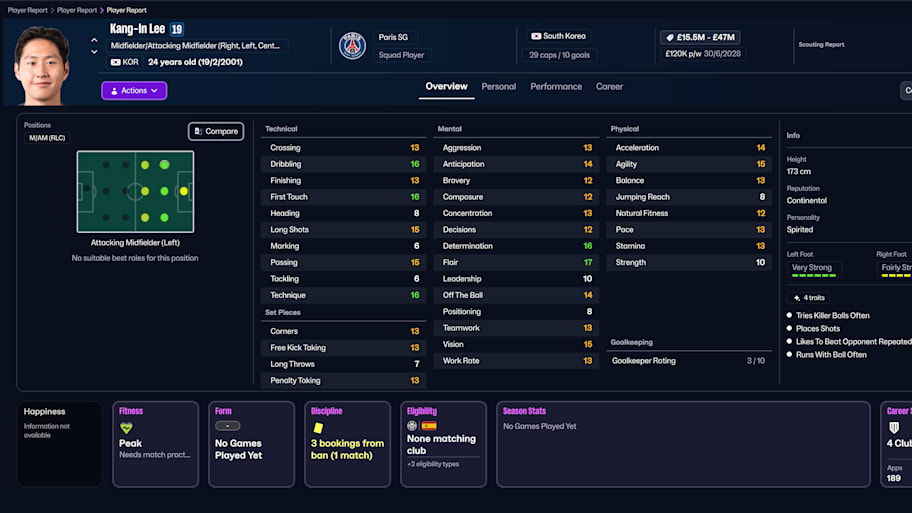Click the Right Foot Fairly Strong bar
This screenshot has width=912, height=513.
tap(896, 269)
